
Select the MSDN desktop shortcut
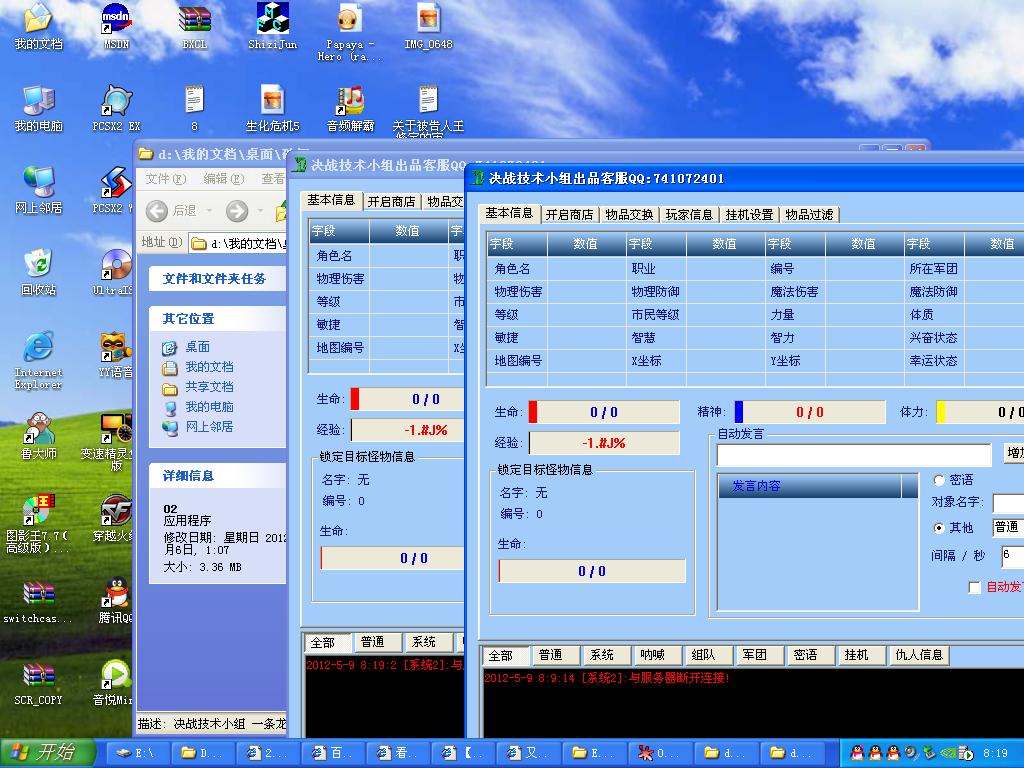pos(116,26)
